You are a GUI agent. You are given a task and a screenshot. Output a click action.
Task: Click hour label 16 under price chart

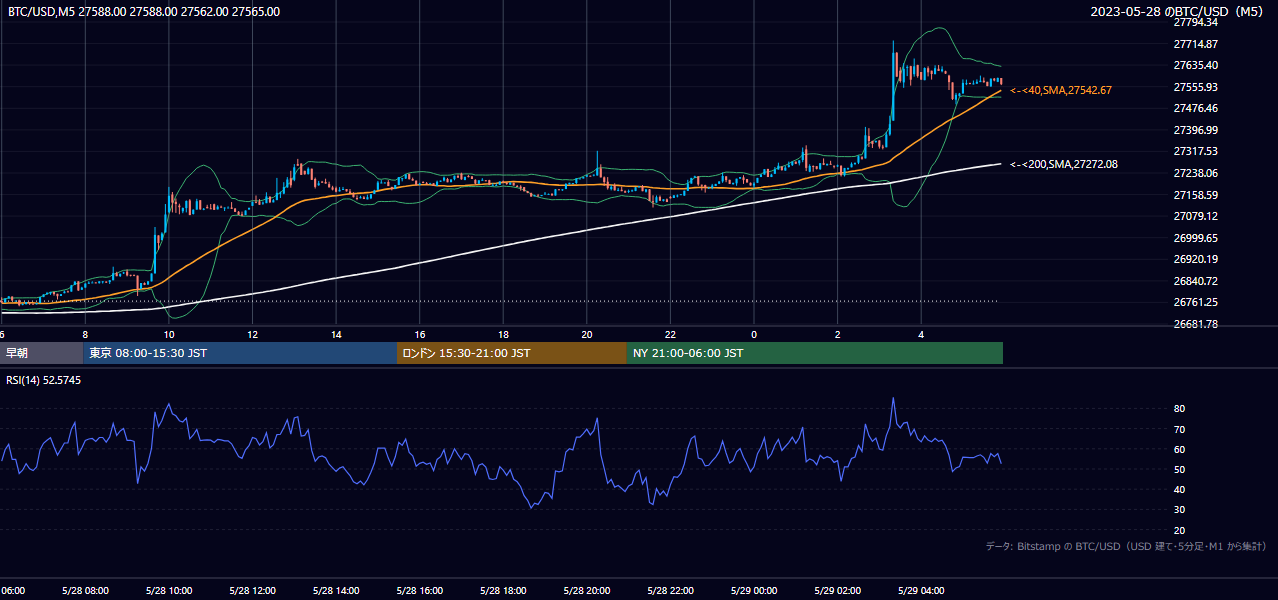point(420,334)
